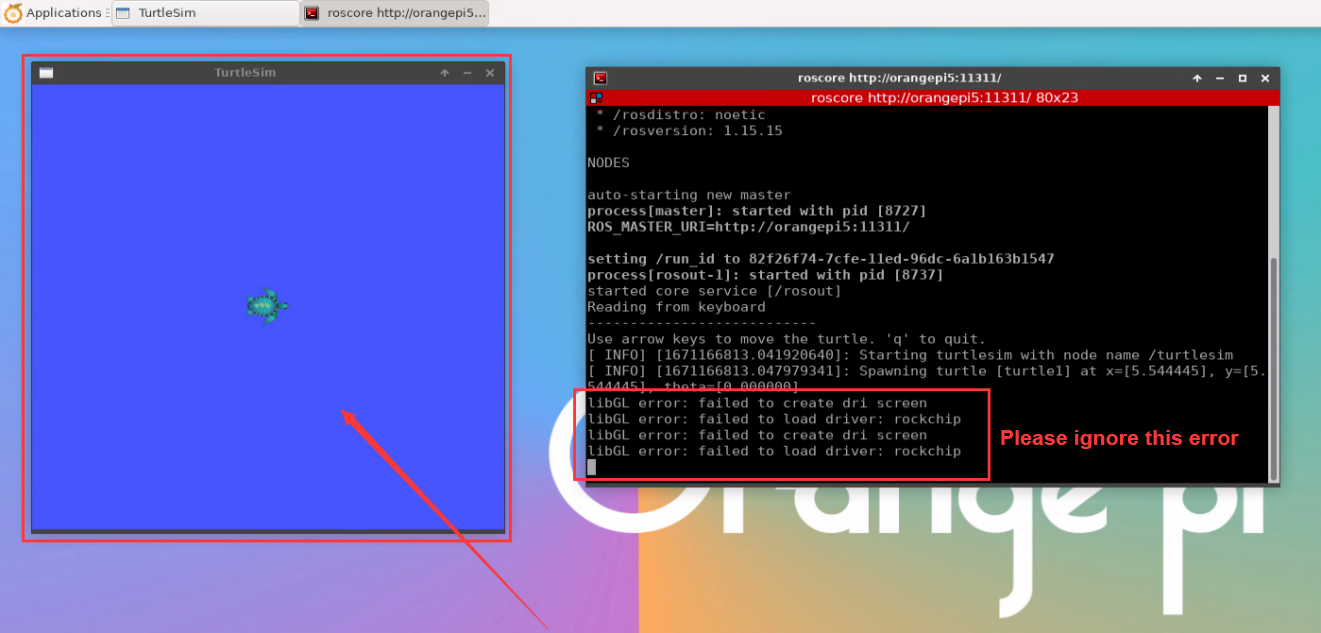Click first 'failed to create dri screen' line
Image resolution: width=1321 pixels, height=633 pixels.
point(757,403)
